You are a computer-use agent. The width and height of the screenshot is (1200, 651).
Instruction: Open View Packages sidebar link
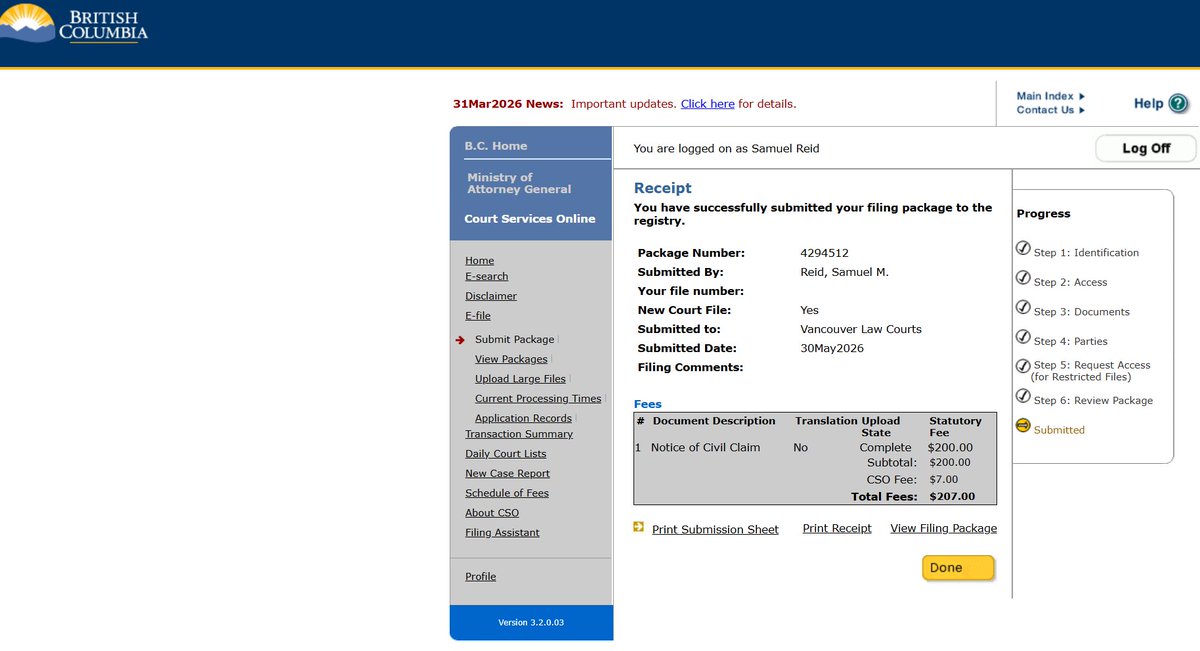(x=511, y=359)
